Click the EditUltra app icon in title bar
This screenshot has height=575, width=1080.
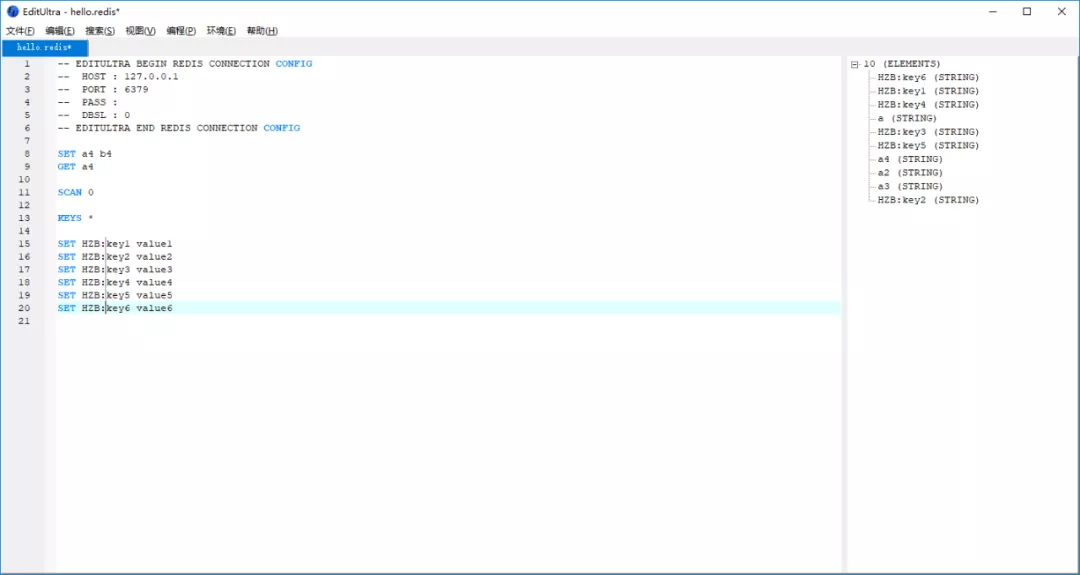pyautogui.click(x=13, y=12)
